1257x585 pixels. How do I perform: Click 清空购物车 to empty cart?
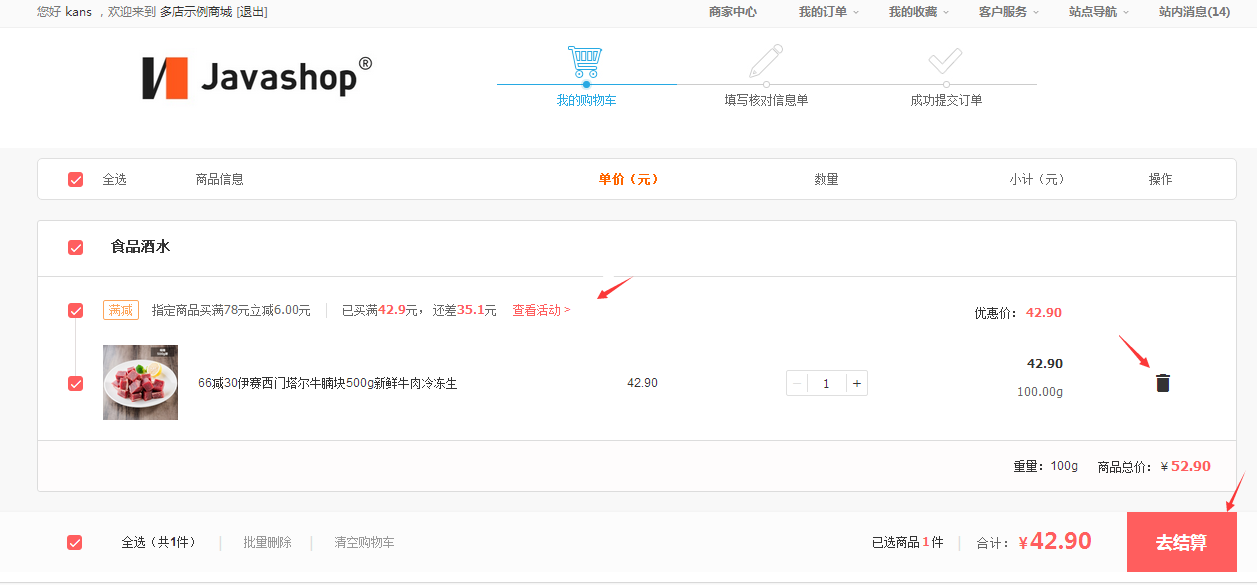pos(364,543)
